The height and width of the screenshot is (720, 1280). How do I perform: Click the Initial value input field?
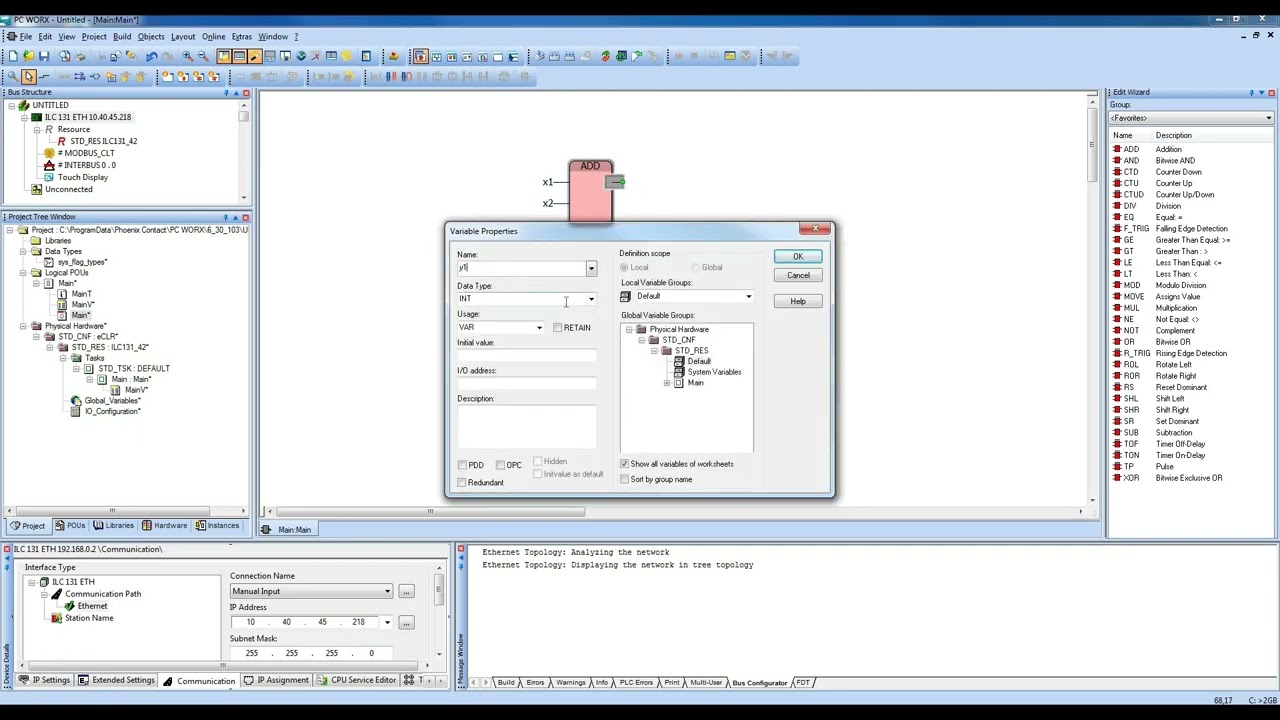coord(527,356)
